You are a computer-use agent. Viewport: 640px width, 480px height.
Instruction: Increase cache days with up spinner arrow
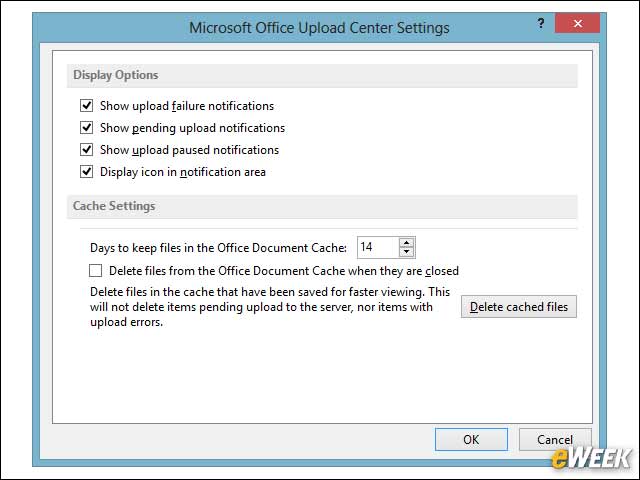(x=407, y=243)
